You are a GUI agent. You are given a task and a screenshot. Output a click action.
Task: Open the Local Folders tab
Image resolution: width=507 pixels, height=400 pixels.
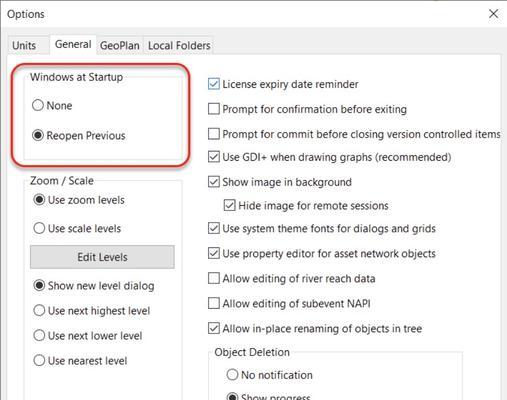point(179,45)
